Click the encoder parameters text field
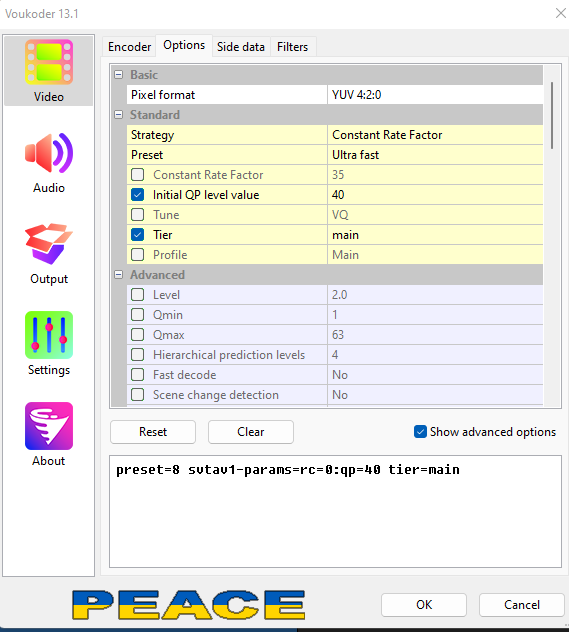The width and height of the screenshot is (569, 632). (335, 511)
